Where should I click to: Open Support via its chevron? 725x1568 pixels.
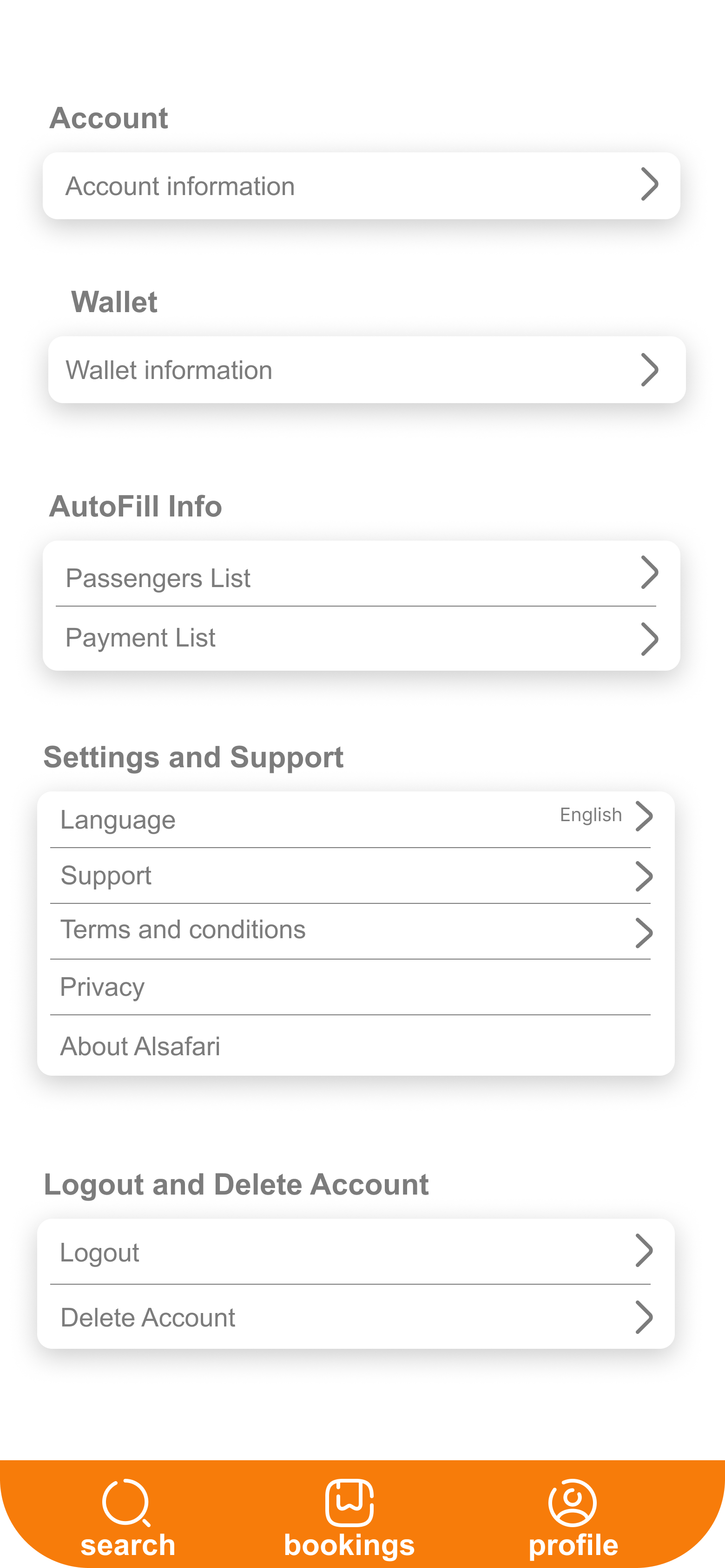pyautogui.click(x=644, y=876)
